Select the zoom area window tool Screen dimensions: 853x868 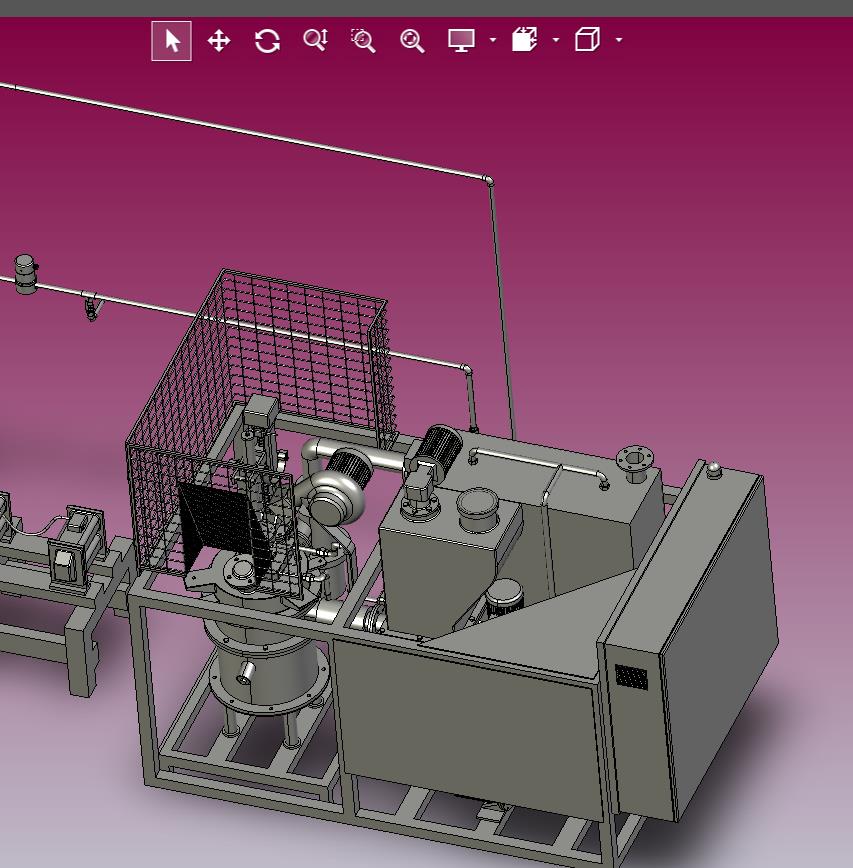(364, 41)
